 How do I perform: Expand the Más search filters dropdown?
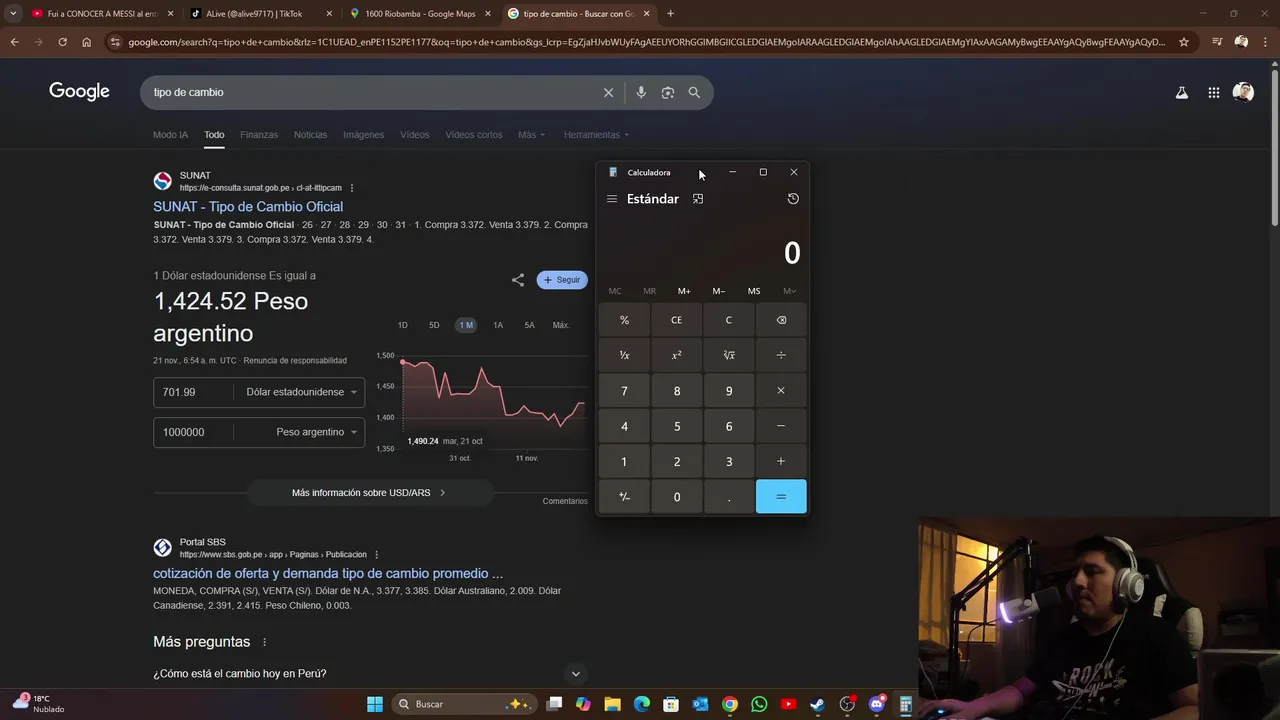531,135
